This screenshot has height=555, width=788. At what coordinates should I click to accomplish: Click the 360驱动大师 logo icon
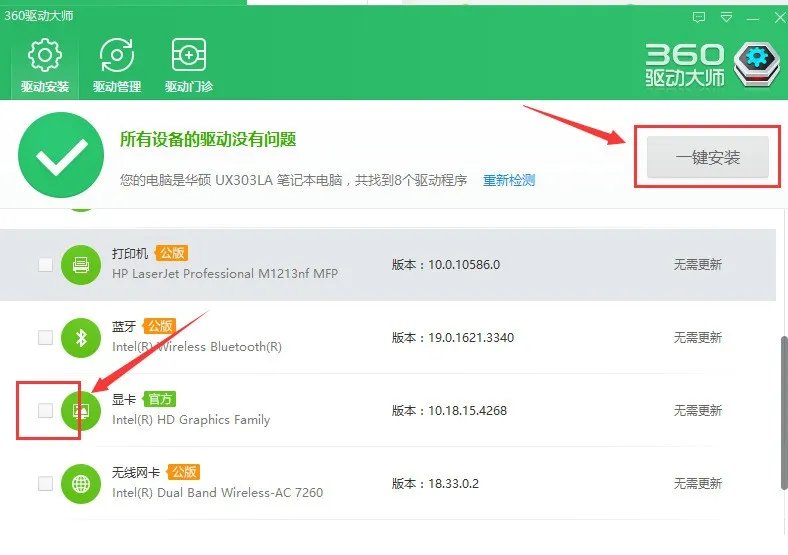(x=756, y=64)
